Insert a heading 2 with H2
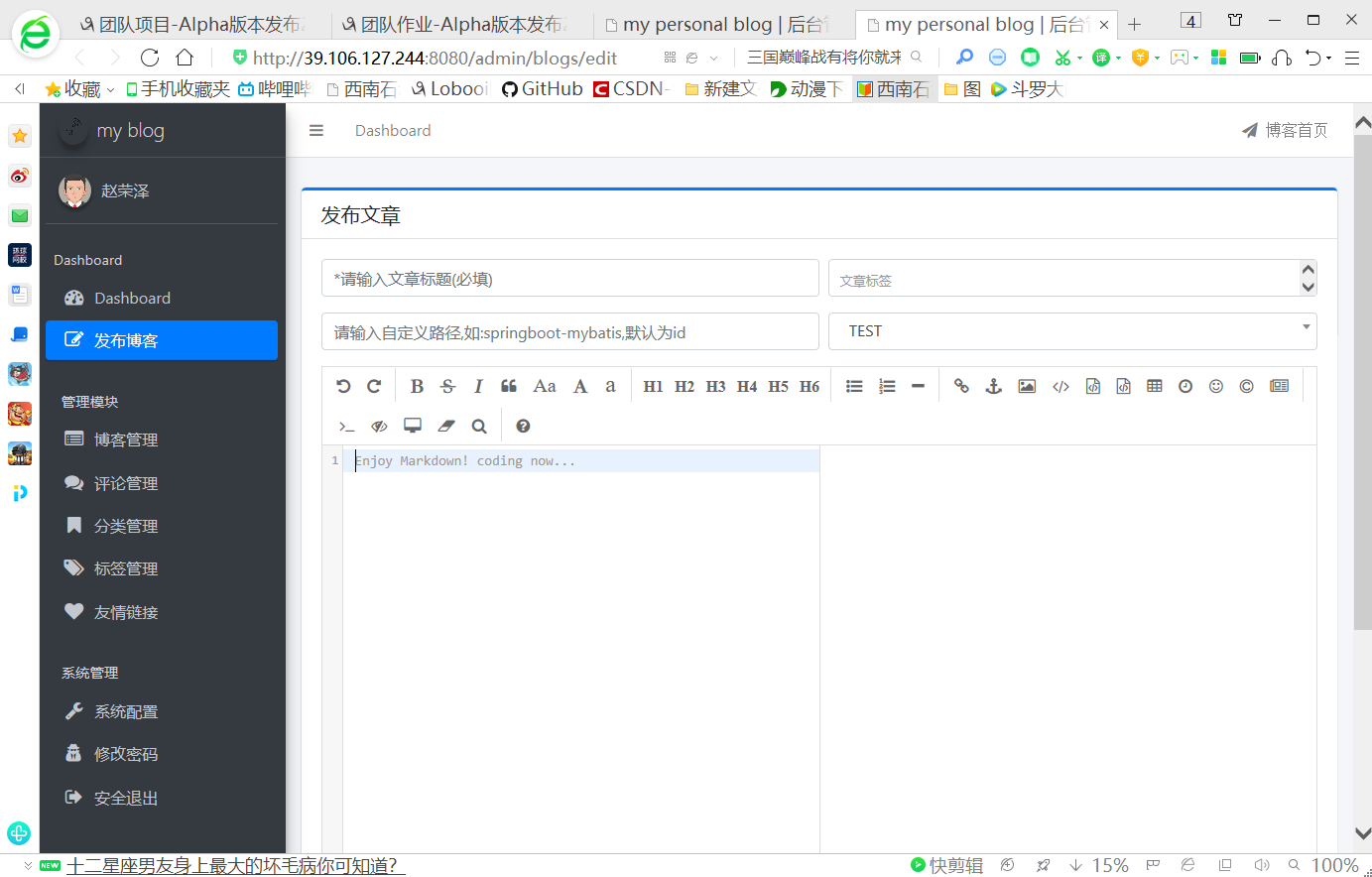1372x877 pixels. tap(685, 386)
